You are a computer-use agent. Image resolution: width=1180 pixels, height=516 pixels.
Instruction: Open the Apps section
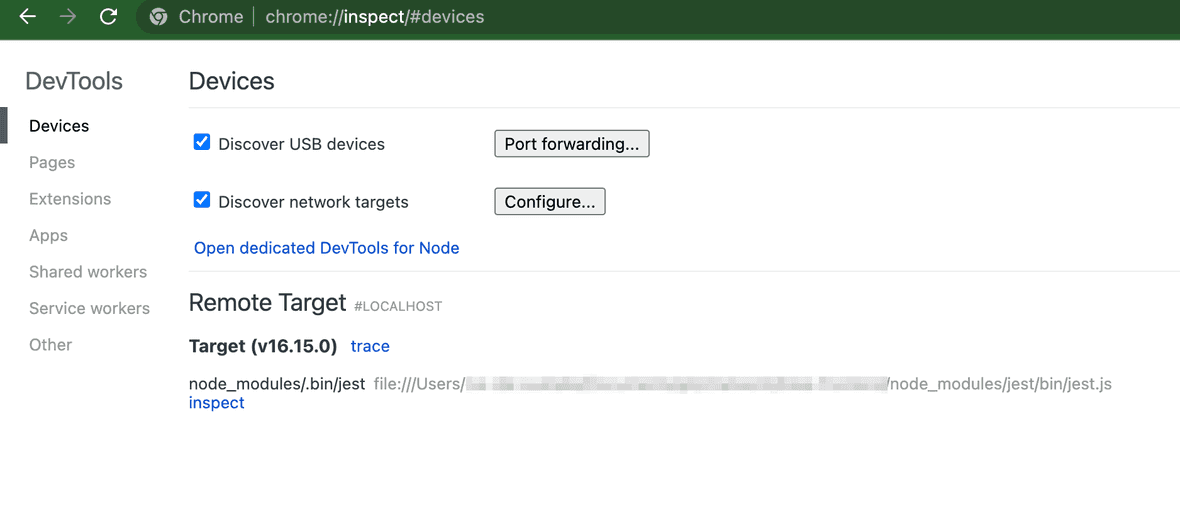48,235
